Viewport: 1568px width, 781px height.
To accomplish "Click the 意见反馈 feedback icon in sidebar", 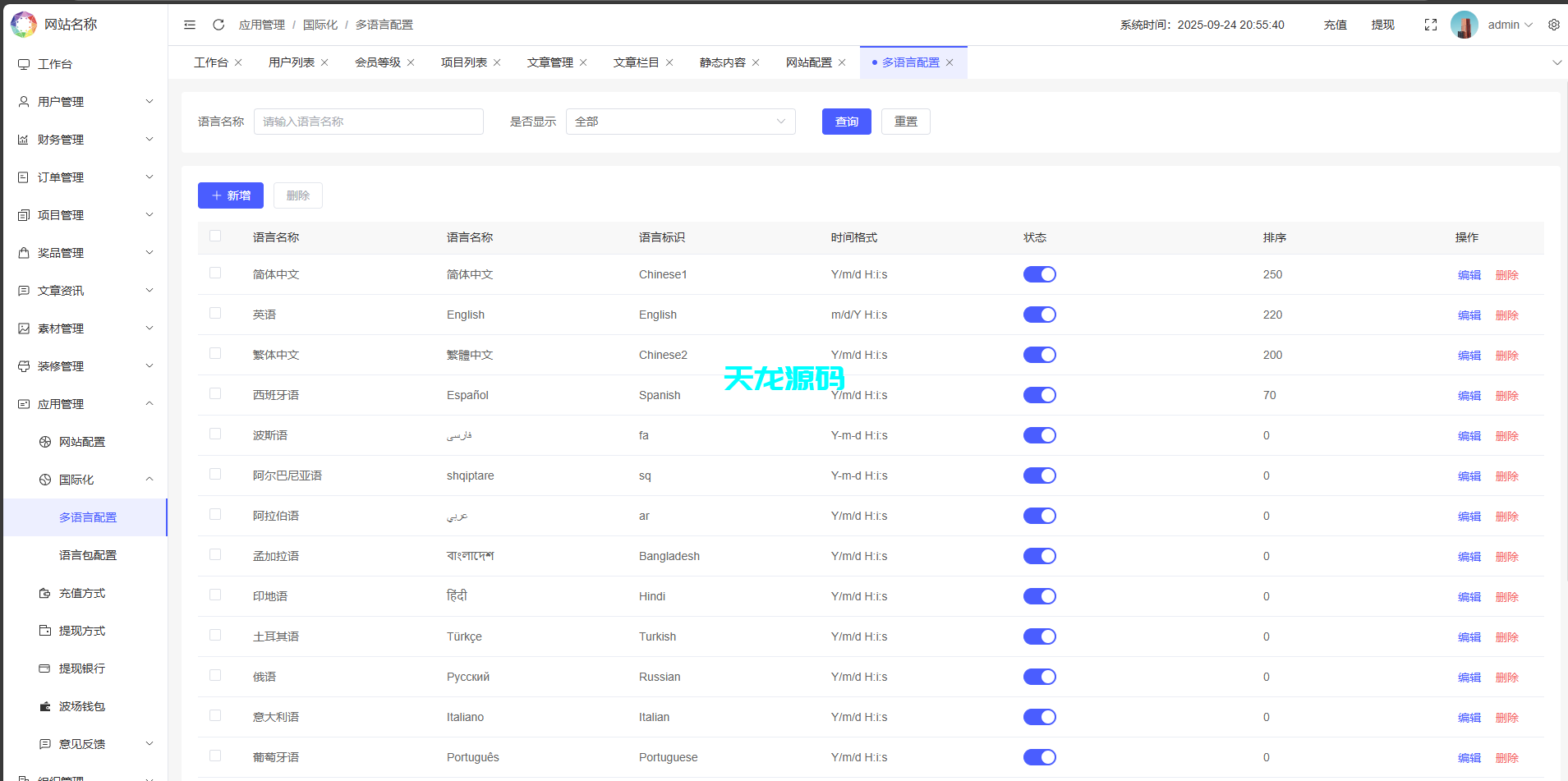I will (x=45, y=744).
